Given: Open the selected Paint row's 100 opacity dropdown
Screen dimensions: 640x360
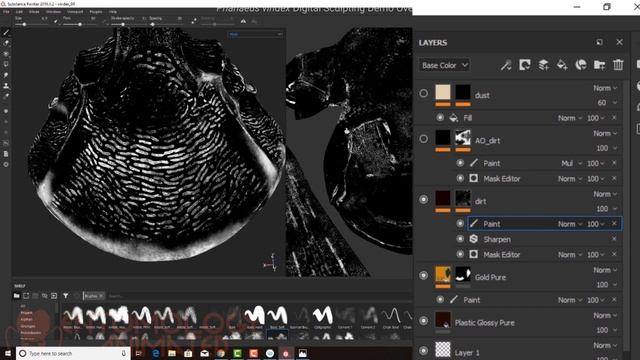Looking at the screenshot, I should click(596, 224).
